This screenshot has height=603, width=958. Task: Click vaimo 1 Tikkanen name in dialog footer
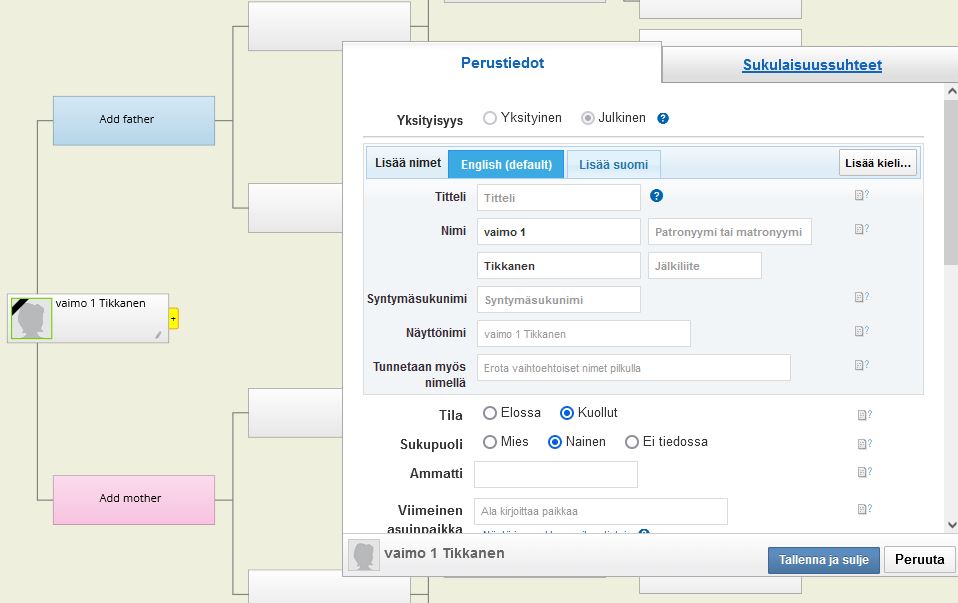tap(444, 554)
